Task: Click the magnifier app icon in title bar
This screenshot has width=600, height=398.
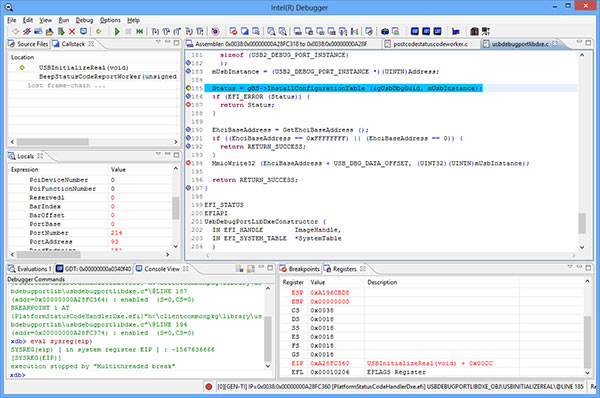Action: point(9,7)
